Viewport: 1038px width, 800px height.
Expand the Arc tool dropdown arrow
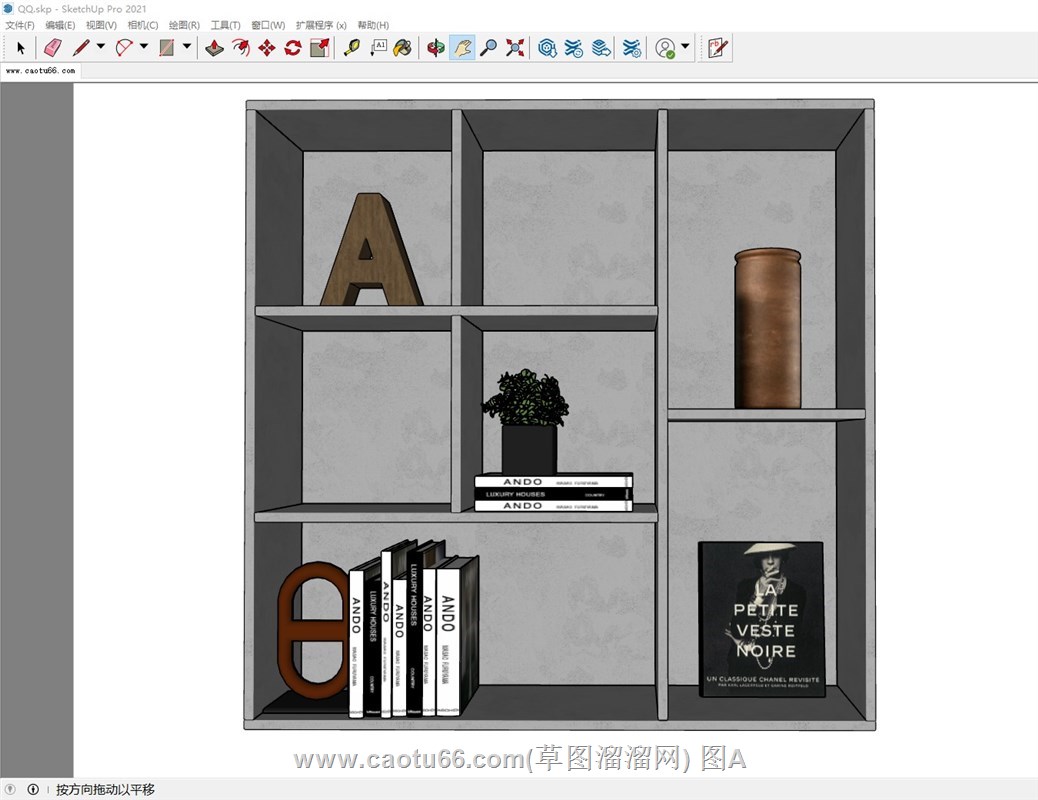(144, 46)
